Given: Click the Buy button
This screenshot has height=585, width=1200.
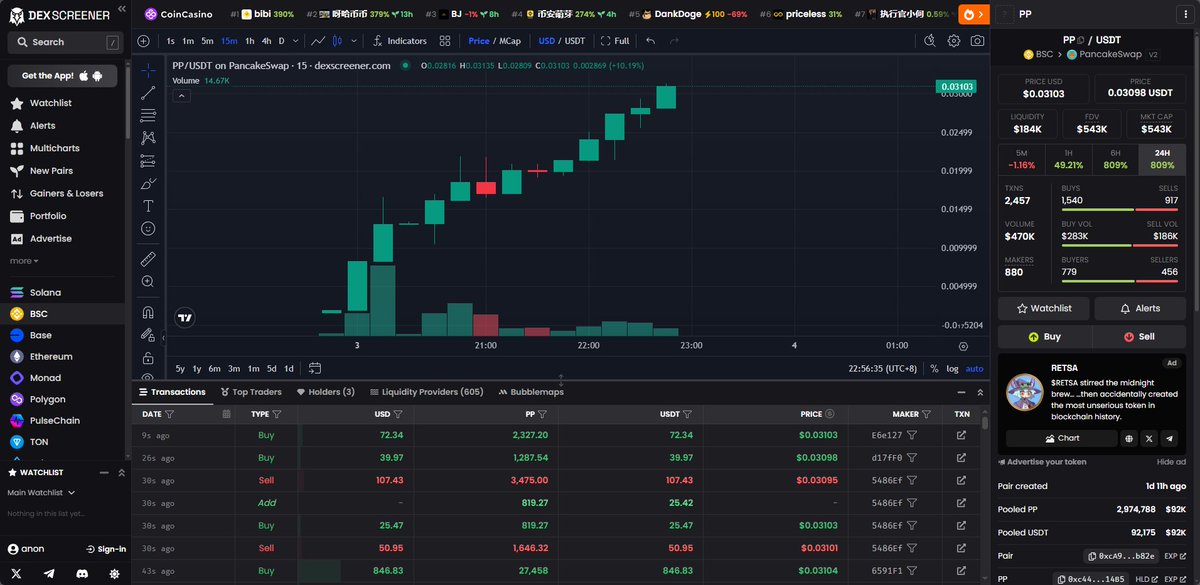Looking at the screenshot, I should coord(1045,337).
